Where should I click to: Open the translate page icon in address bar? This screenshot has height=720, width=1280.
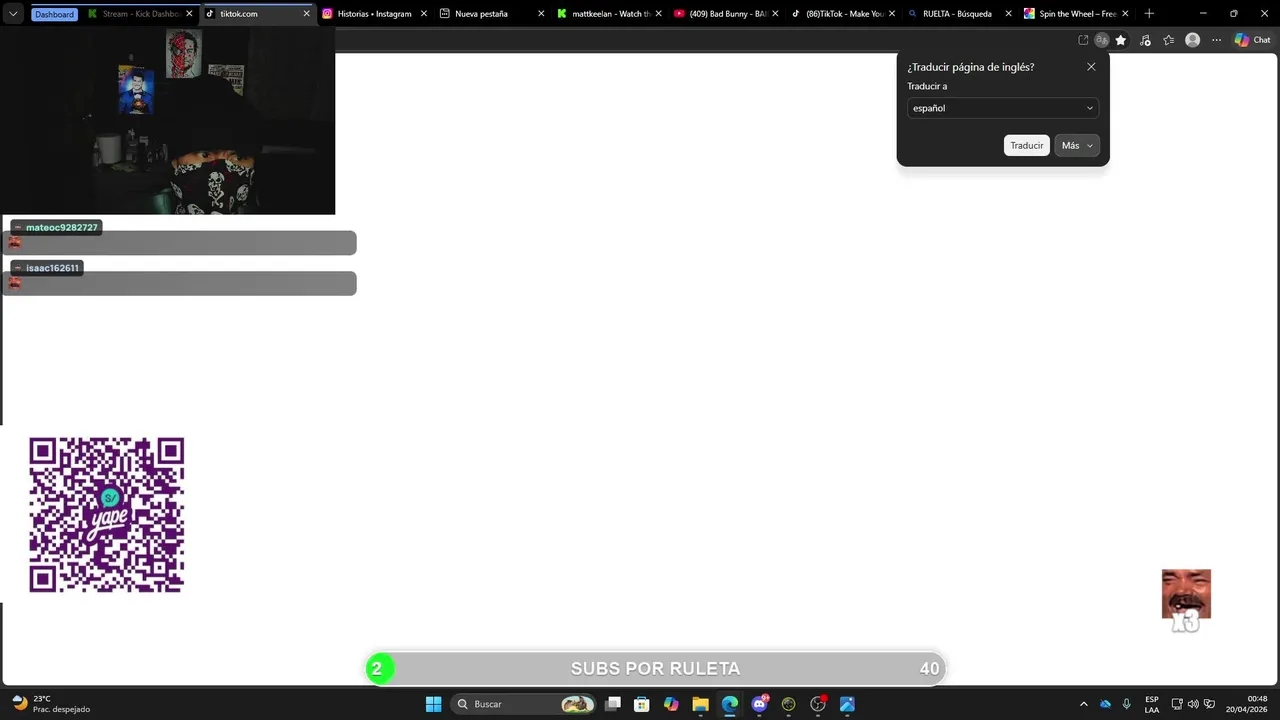click(x=1101, y=40)
